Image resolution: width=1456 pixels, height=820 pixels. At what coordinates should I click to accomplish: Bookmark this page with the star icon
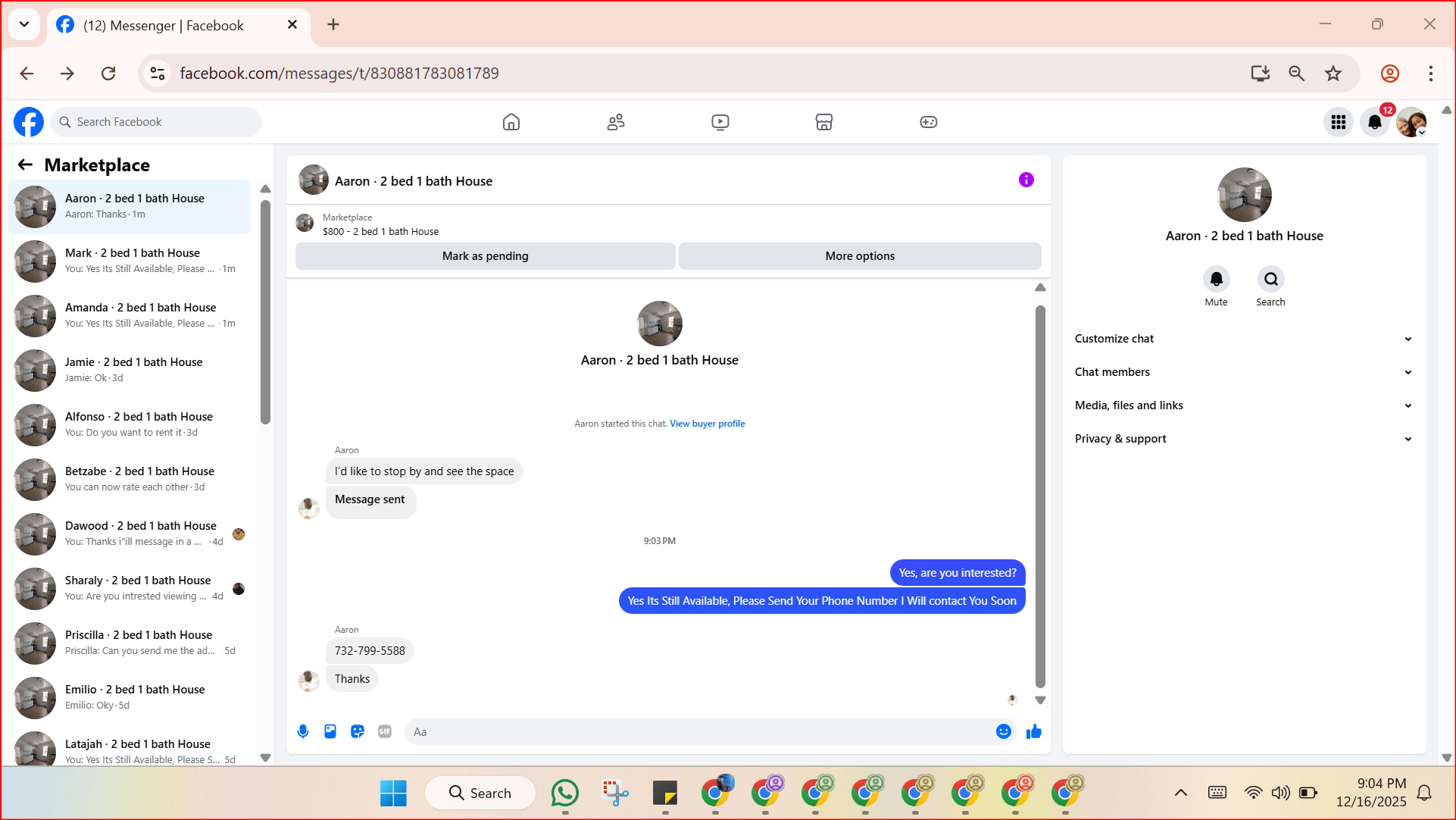click(1333, 74)
